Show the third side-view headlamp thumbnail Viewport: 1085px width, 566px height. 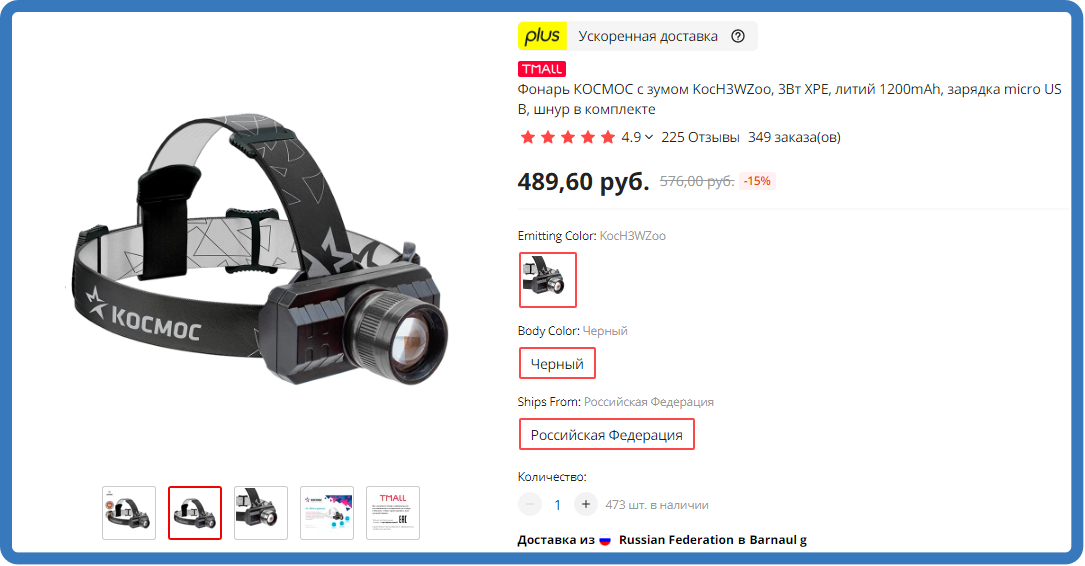tap(261, 513)
